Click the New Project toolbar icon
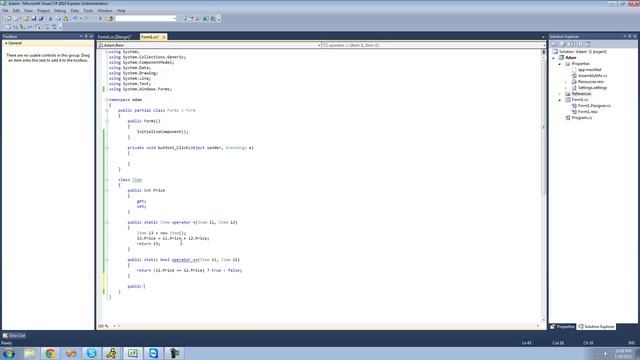The height and width of the screenshot is (360, 640). click(8, 19)
